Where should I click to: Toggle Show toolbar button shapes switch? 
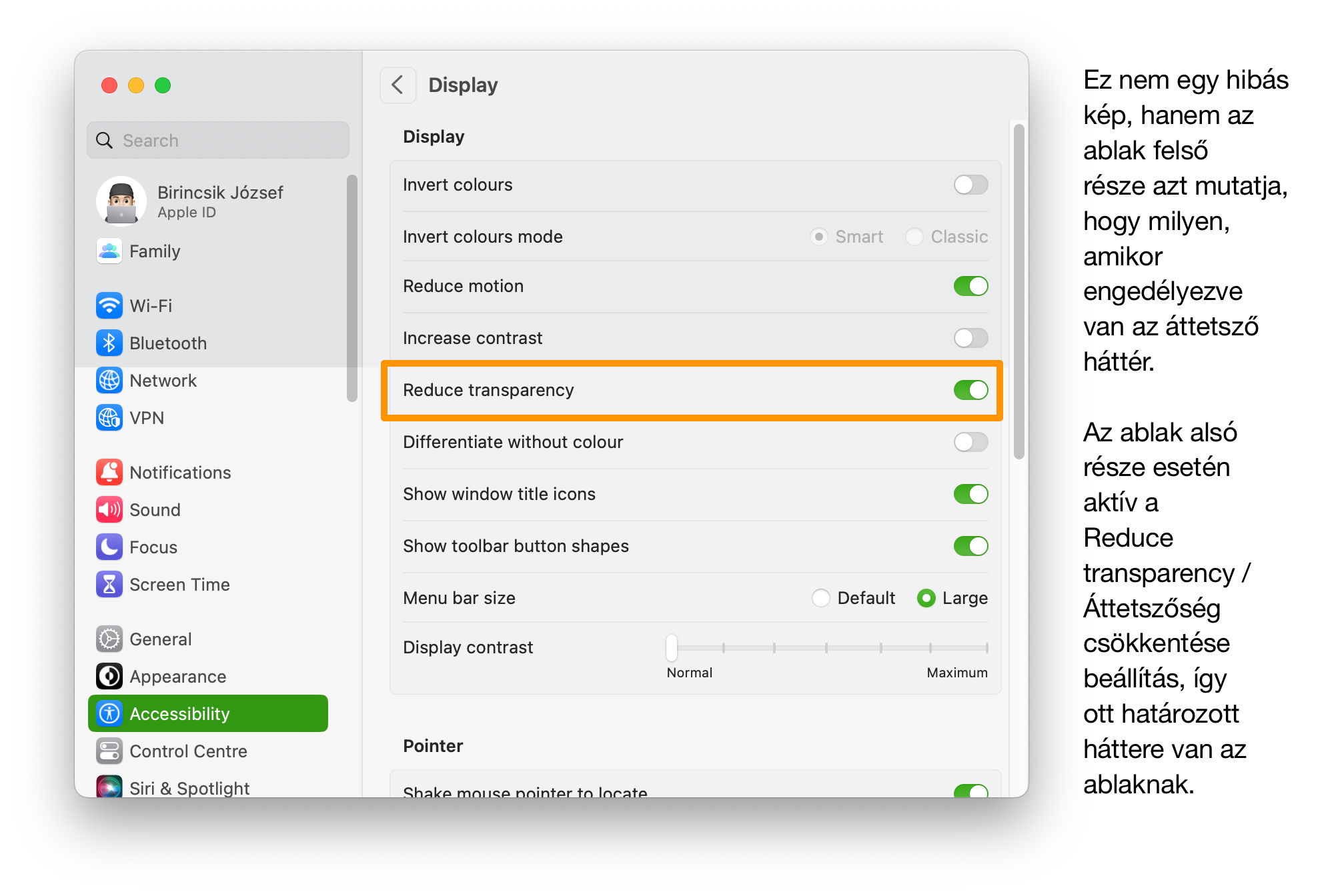[970, 546]
